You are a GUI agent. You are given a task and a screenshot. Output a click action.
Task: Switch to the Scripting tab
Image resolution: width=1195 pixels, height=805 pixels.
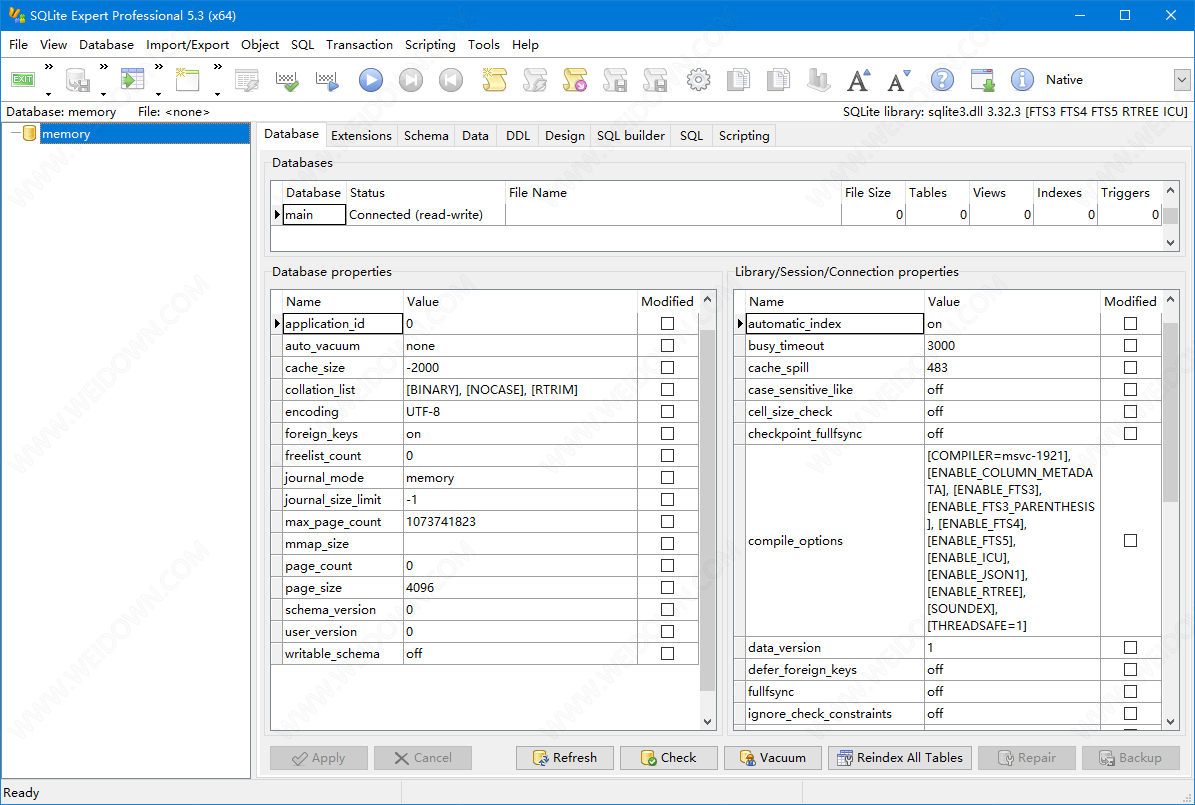(x=744, y=136)
